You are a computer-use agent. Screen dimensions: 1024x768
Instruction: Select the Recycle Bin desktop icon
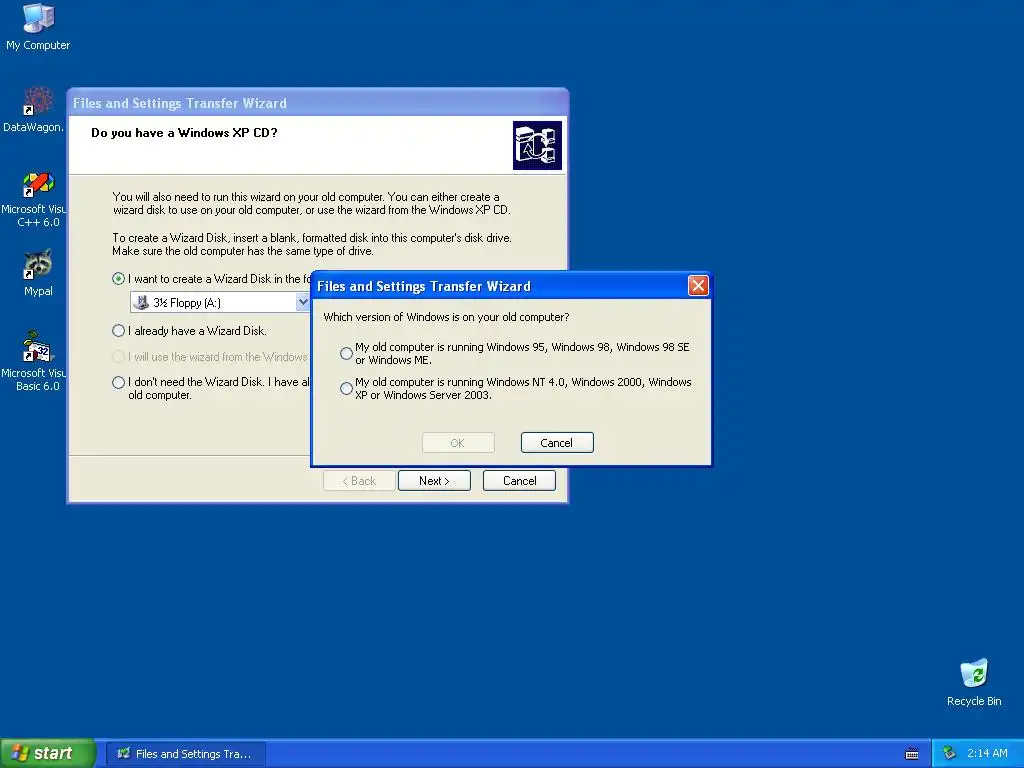tap(974, 682)
